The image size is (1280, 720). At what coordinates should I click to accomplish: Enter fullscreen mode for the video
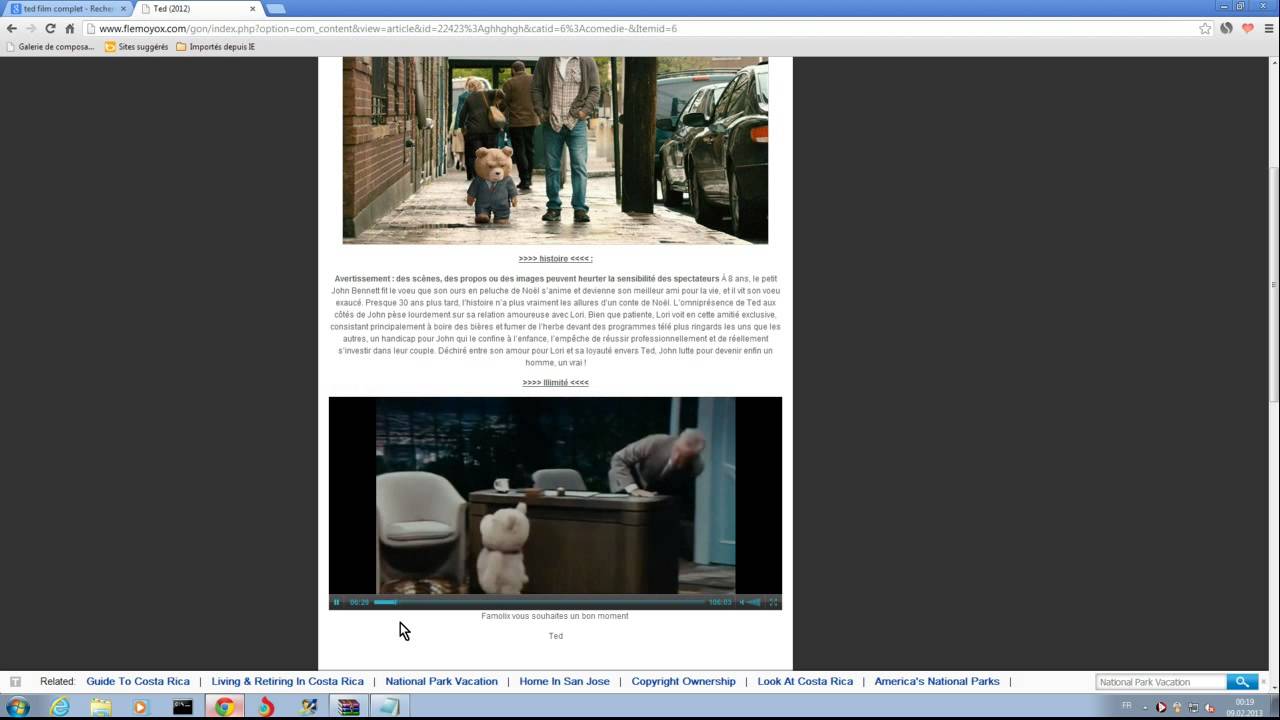[773, 602]
